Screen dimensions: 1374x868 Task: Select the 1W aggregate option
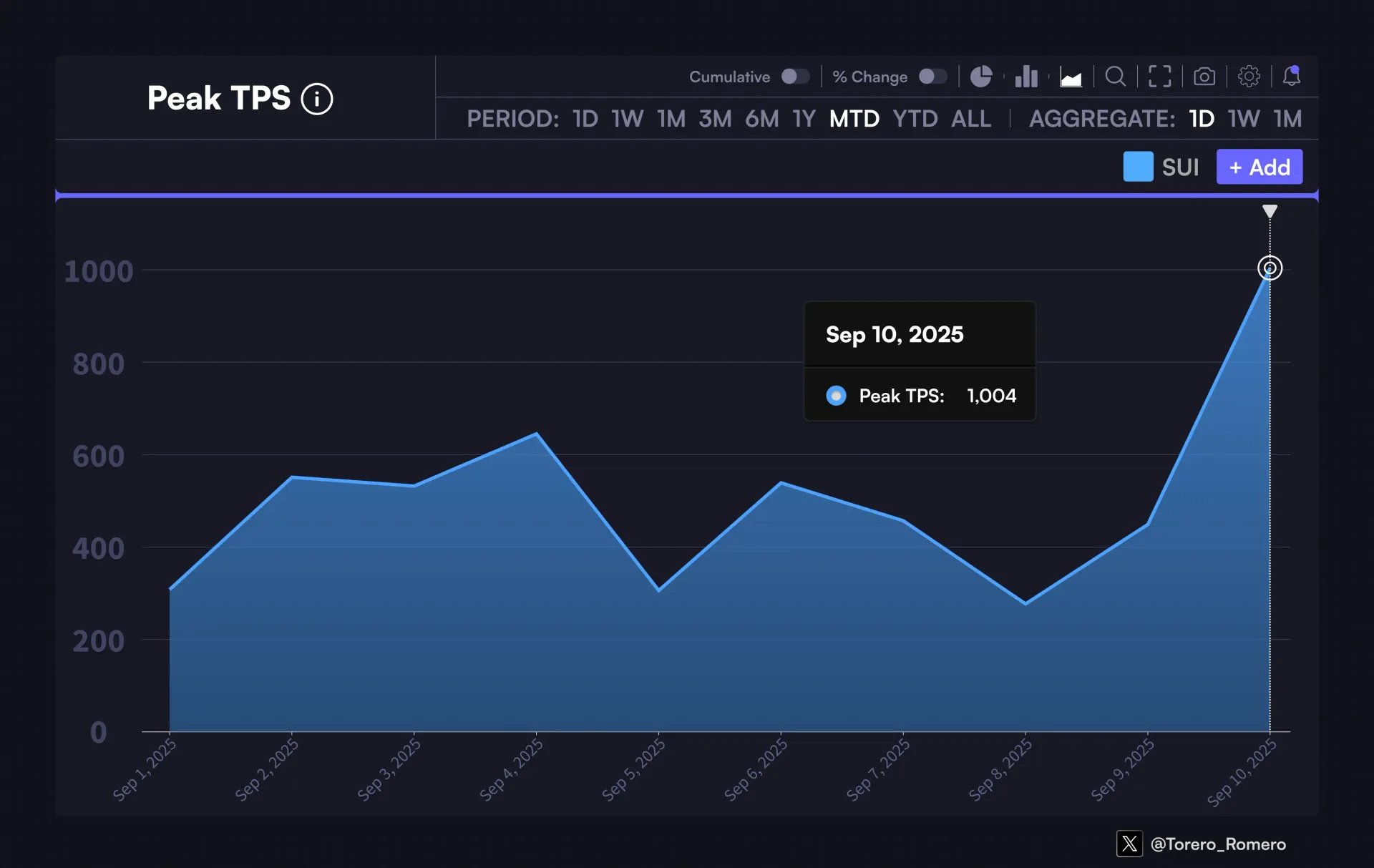1244,119
